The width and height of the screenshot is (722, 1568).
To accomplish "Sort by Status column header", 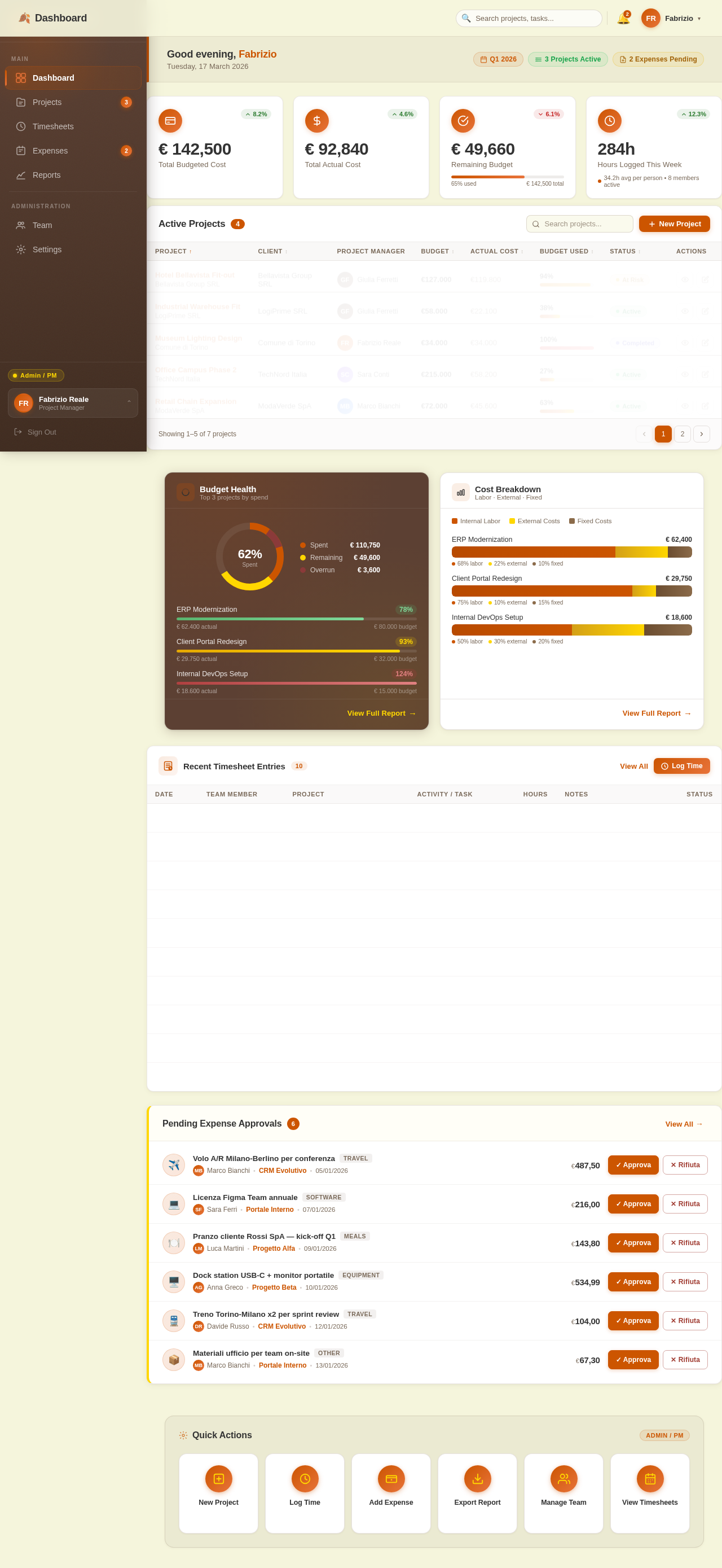I will click(x=624, y=251).
